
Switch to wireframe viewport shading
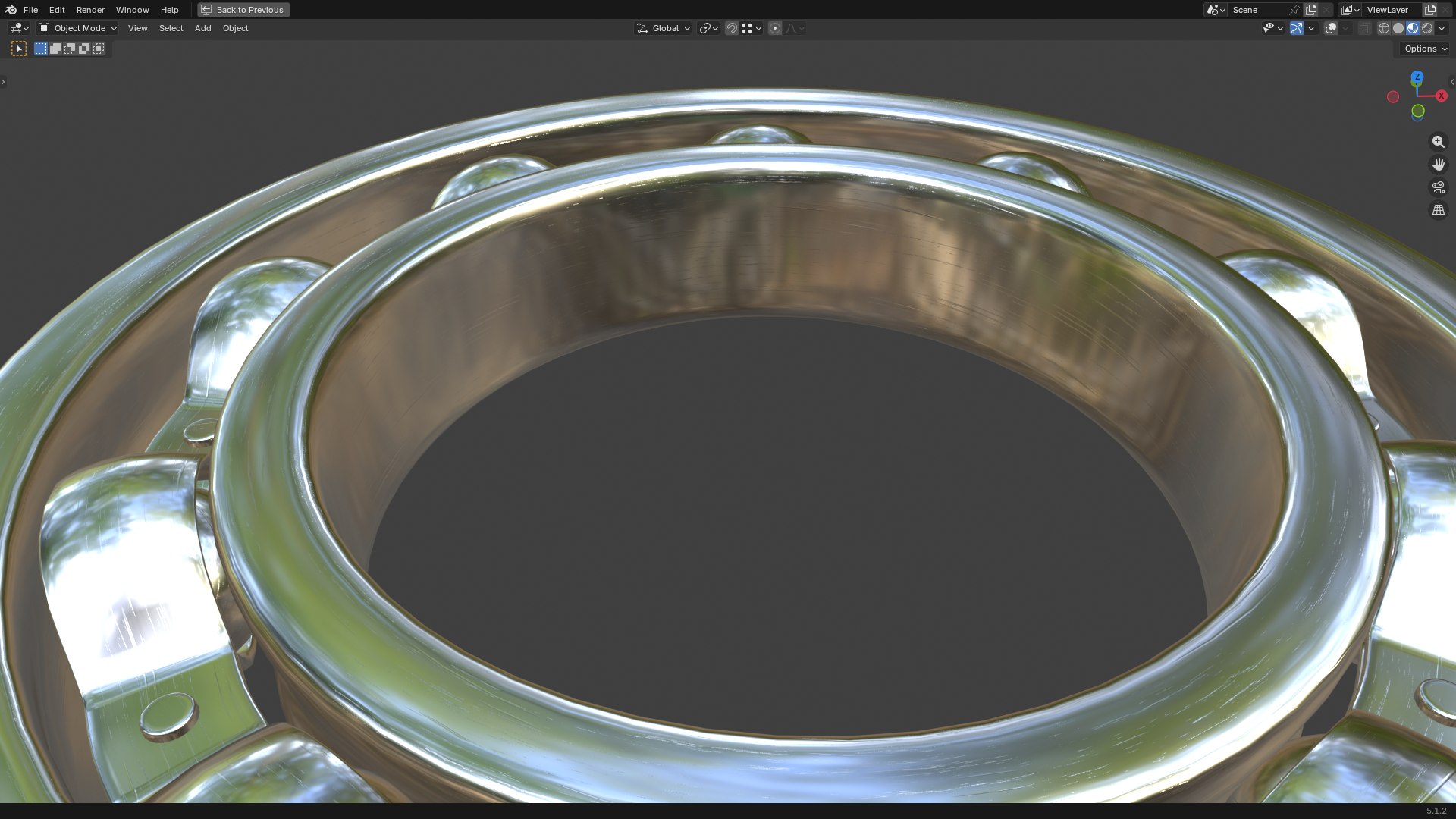1384,28
